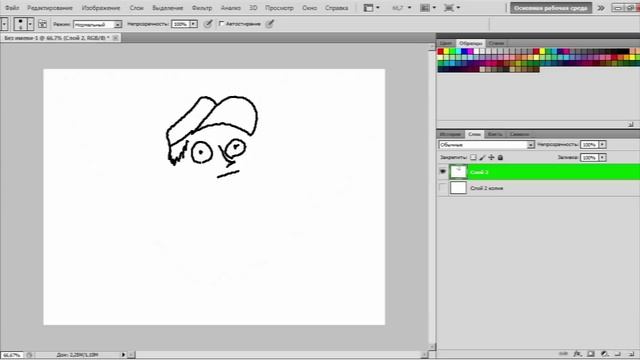Click the new swatch icon in Swatches panel
This screenshot has height=360, width=640.
point(631,124)
